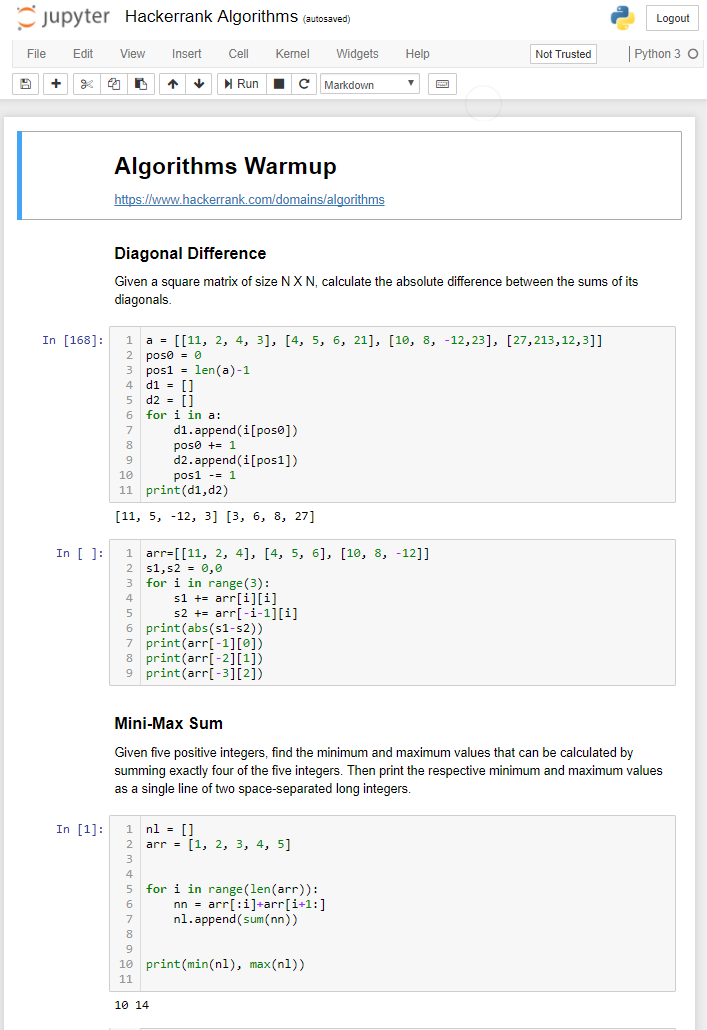Copy selected cells icon
Image resolution: width=707 pixels, height=1030 pixels.
pyautogui.click(x=114, y=84)
